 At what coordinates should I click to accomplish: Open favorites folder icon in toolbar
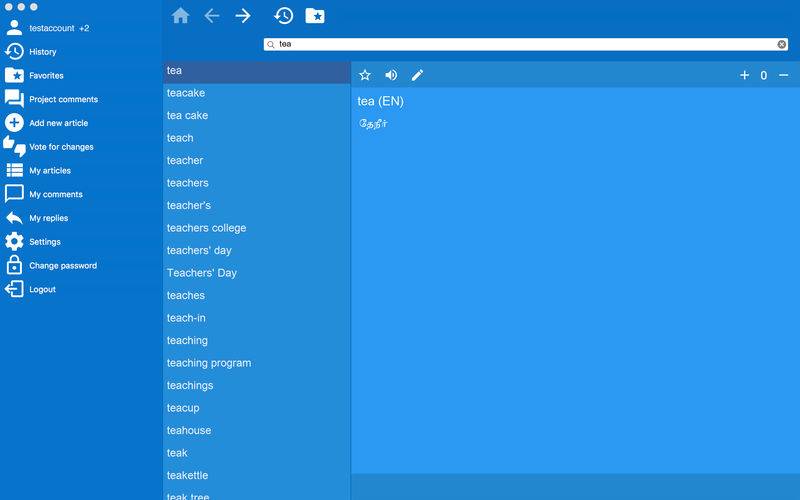pos(315,16)
